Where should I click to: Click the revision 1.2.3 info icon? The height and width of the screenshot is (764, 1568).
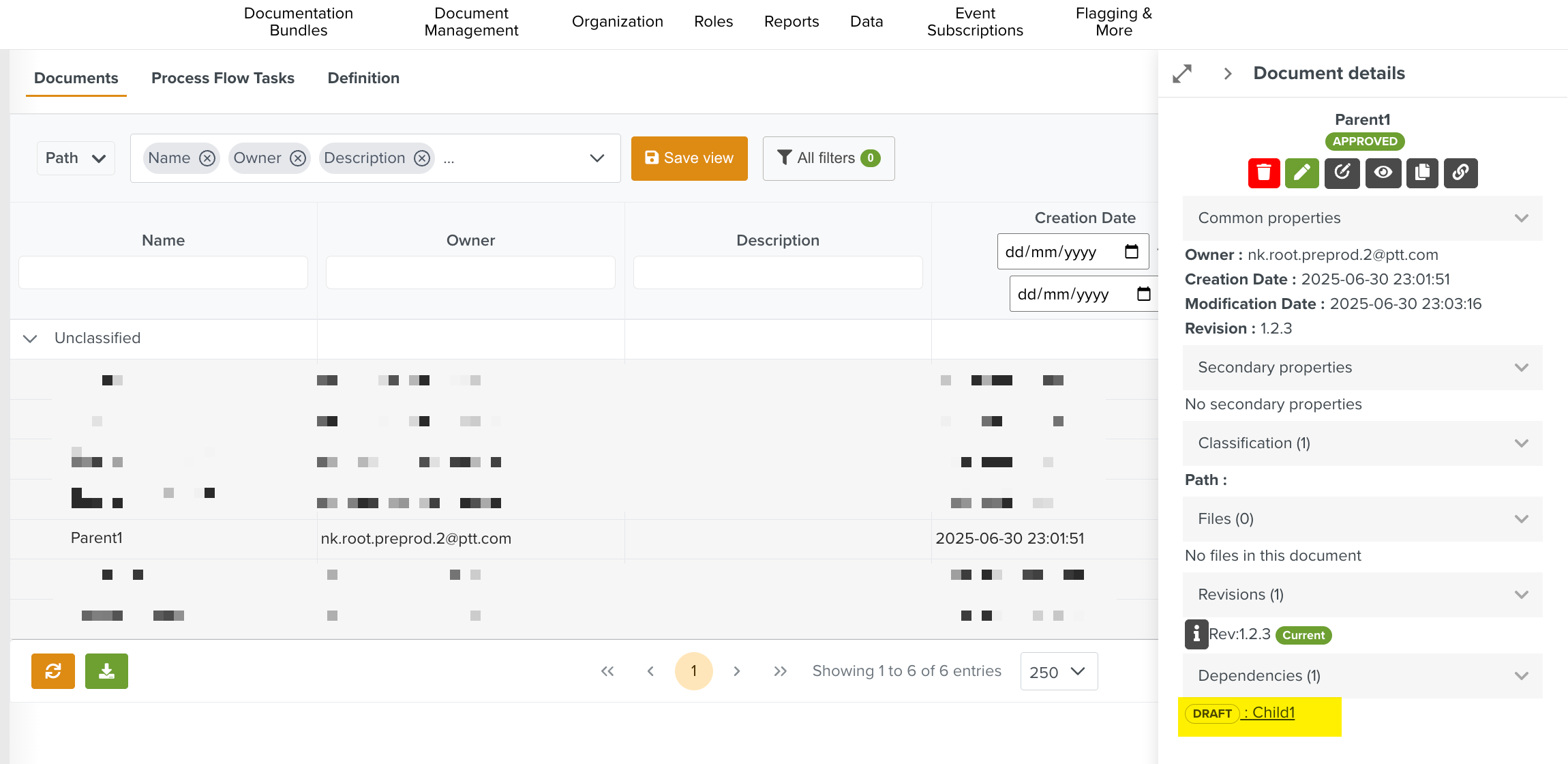tap(1196, 634)
